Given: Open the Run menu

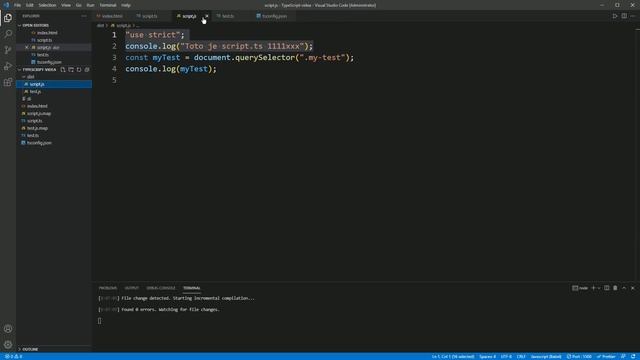Looking at the screenshot, I should [x=90, y=5].
